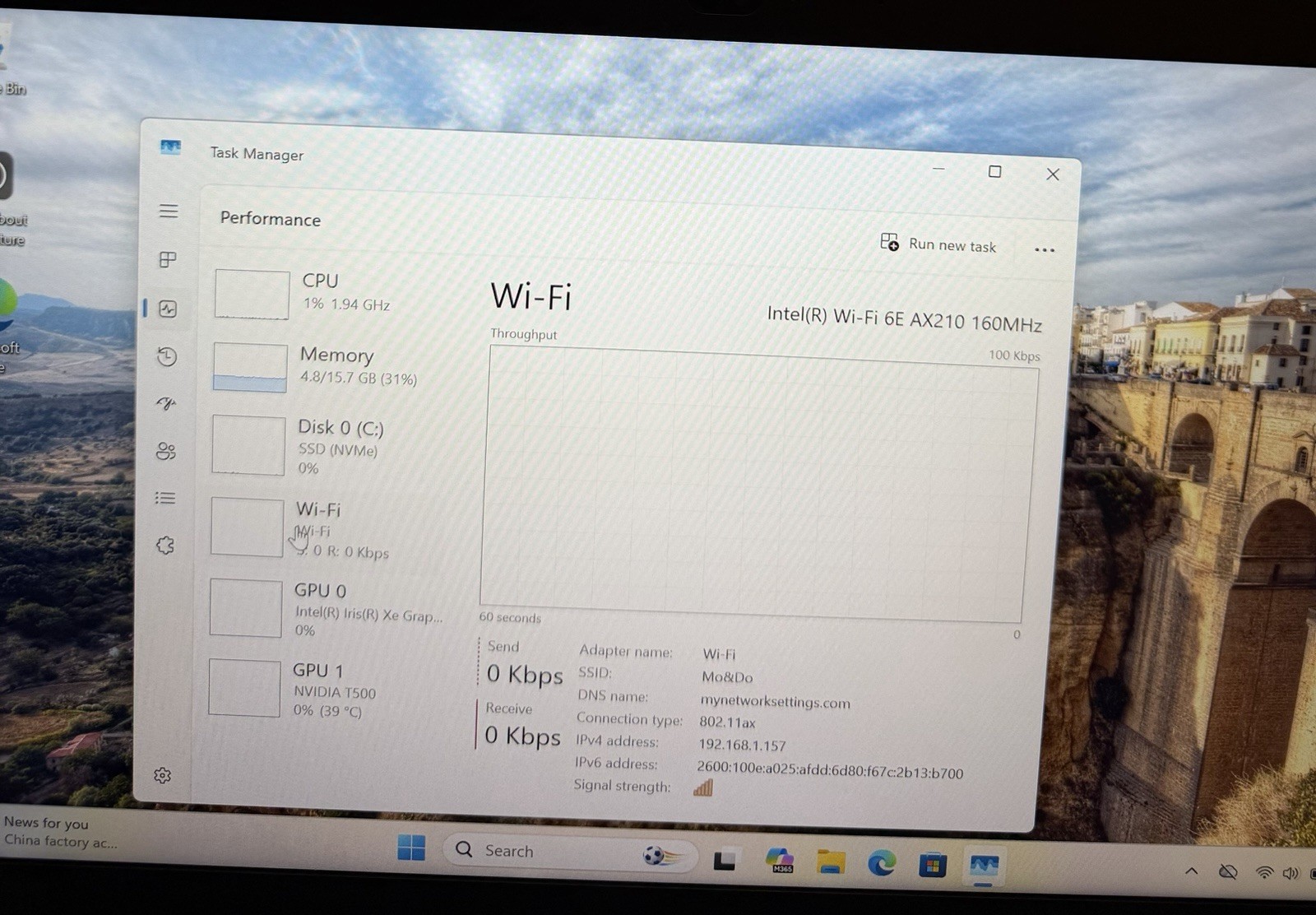
Task: Open the Windows Start button
Action: tap(411, 847)
